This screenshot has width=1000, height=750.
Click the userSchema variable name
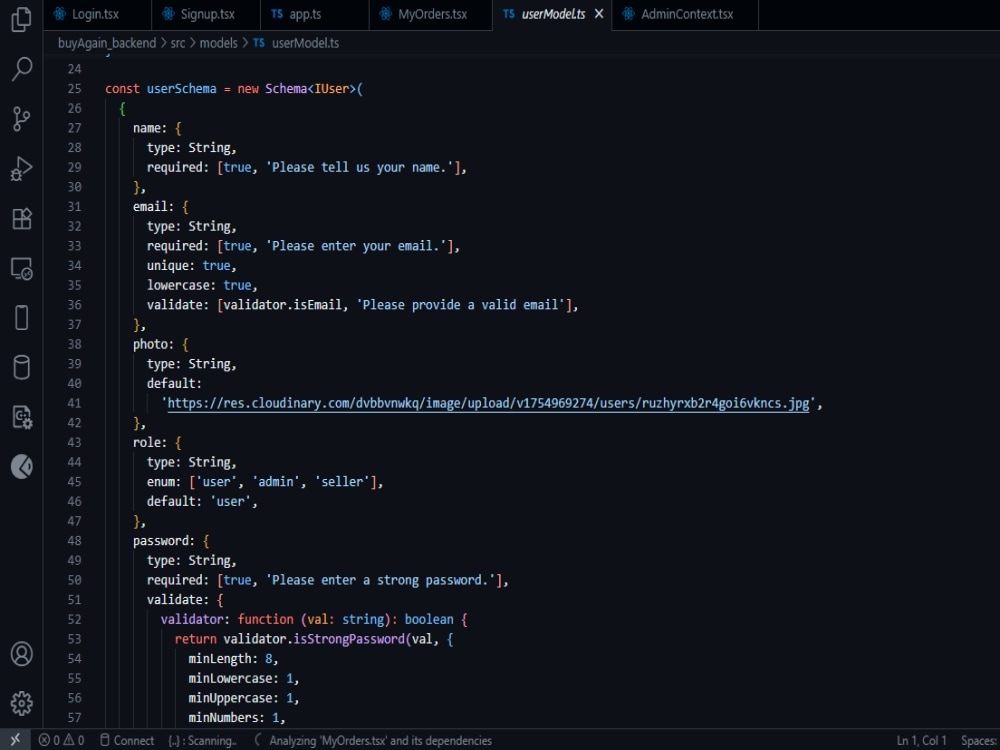click(x=182, y=89)
